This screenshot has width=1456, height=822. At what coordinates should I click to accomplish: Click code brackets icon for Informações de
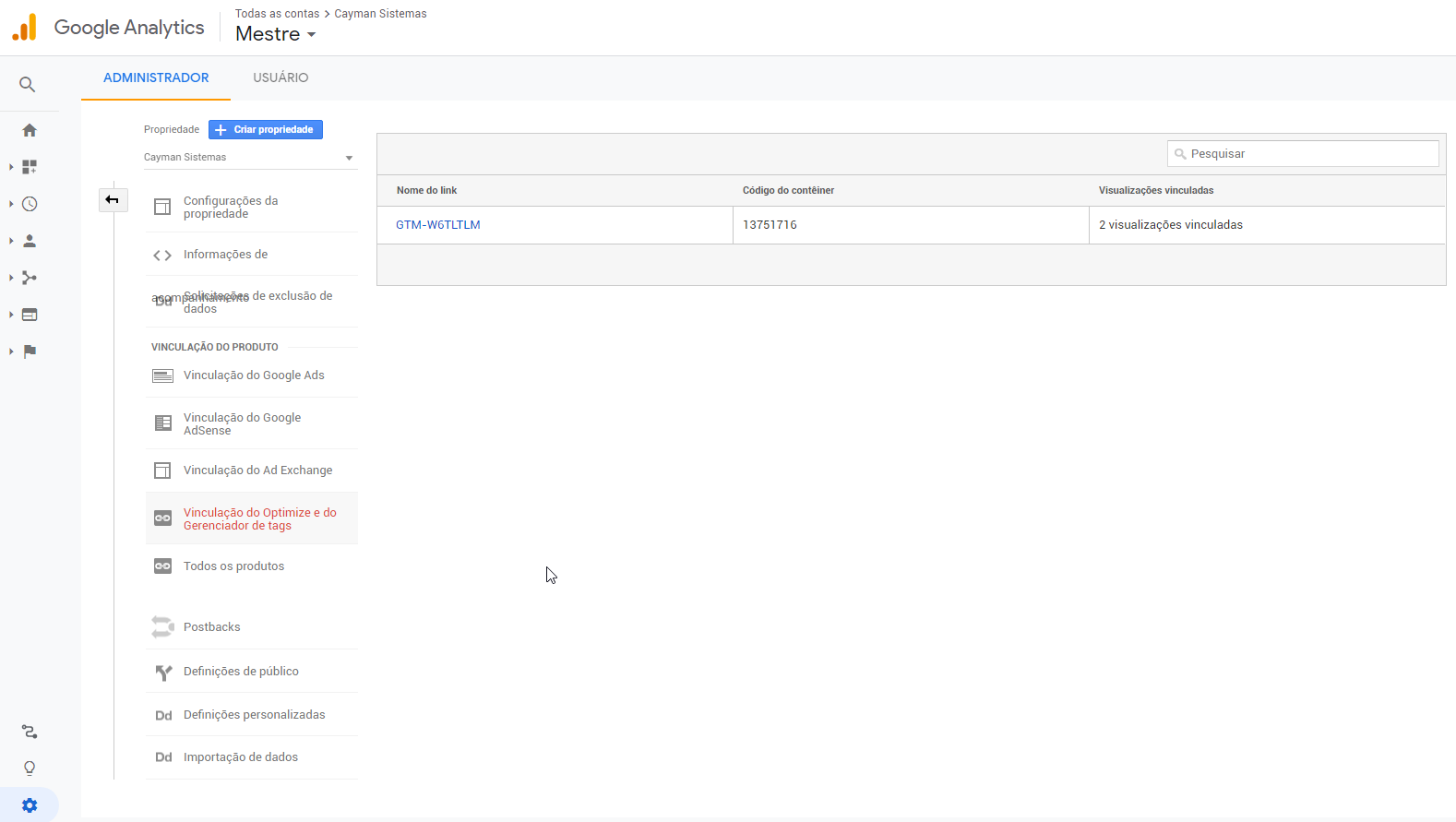click(x=162, y=256)
